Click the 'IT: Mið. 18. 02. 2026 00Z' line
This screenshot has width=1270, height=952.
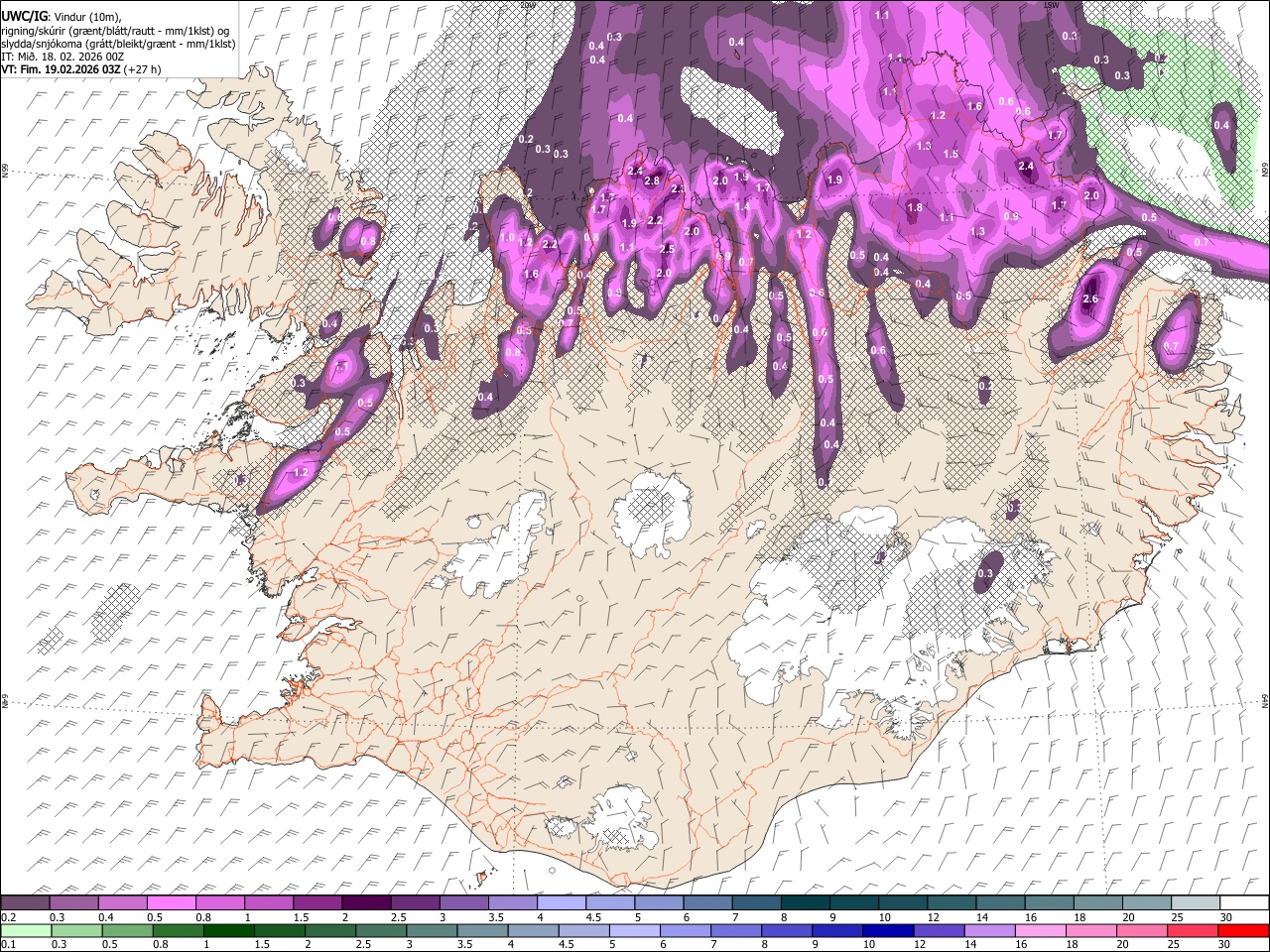[63, 57]
